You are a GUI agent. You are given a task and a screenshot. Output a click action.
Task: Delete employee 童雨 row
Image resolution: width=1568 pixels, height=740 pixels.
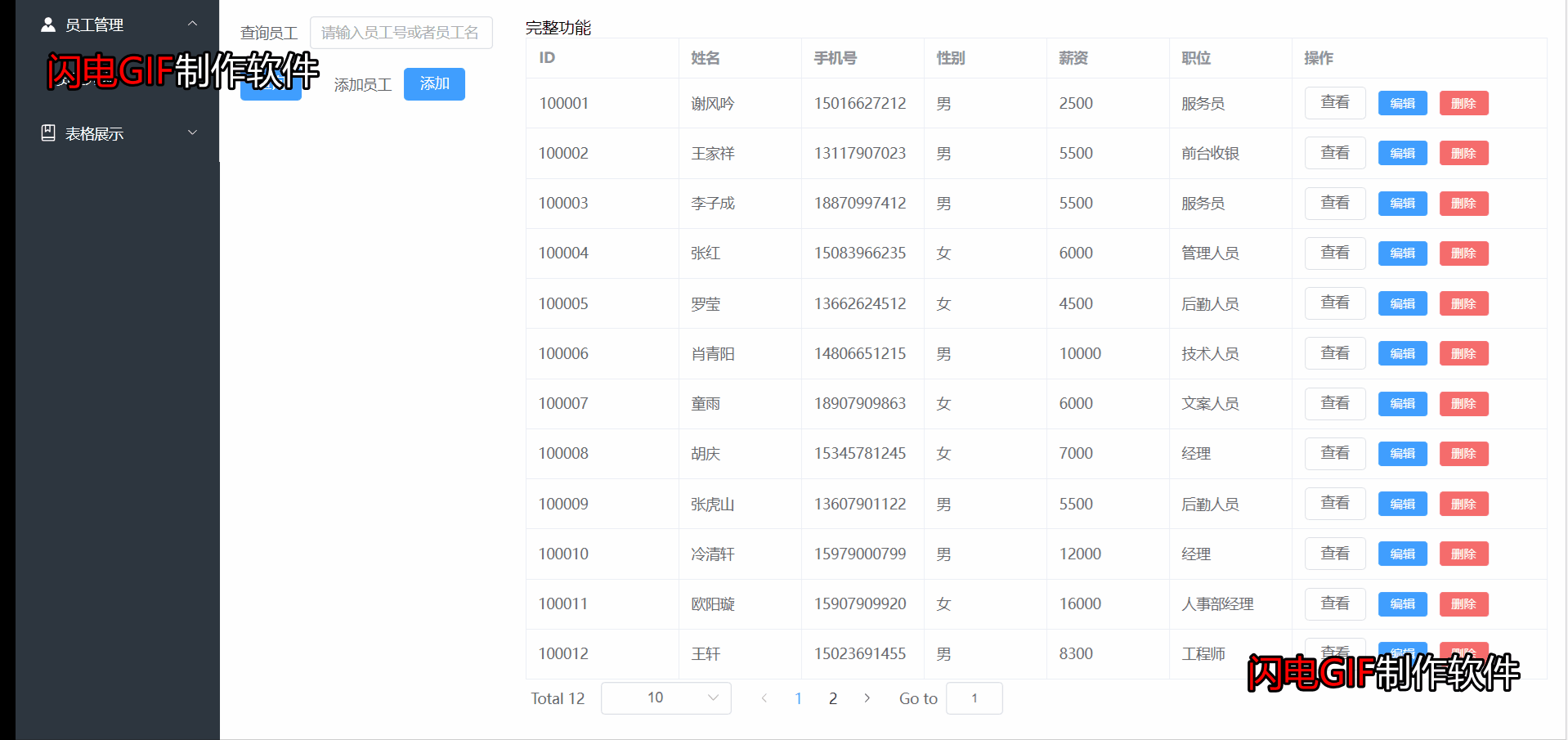pyautogui.click(x=1464, y=404)
